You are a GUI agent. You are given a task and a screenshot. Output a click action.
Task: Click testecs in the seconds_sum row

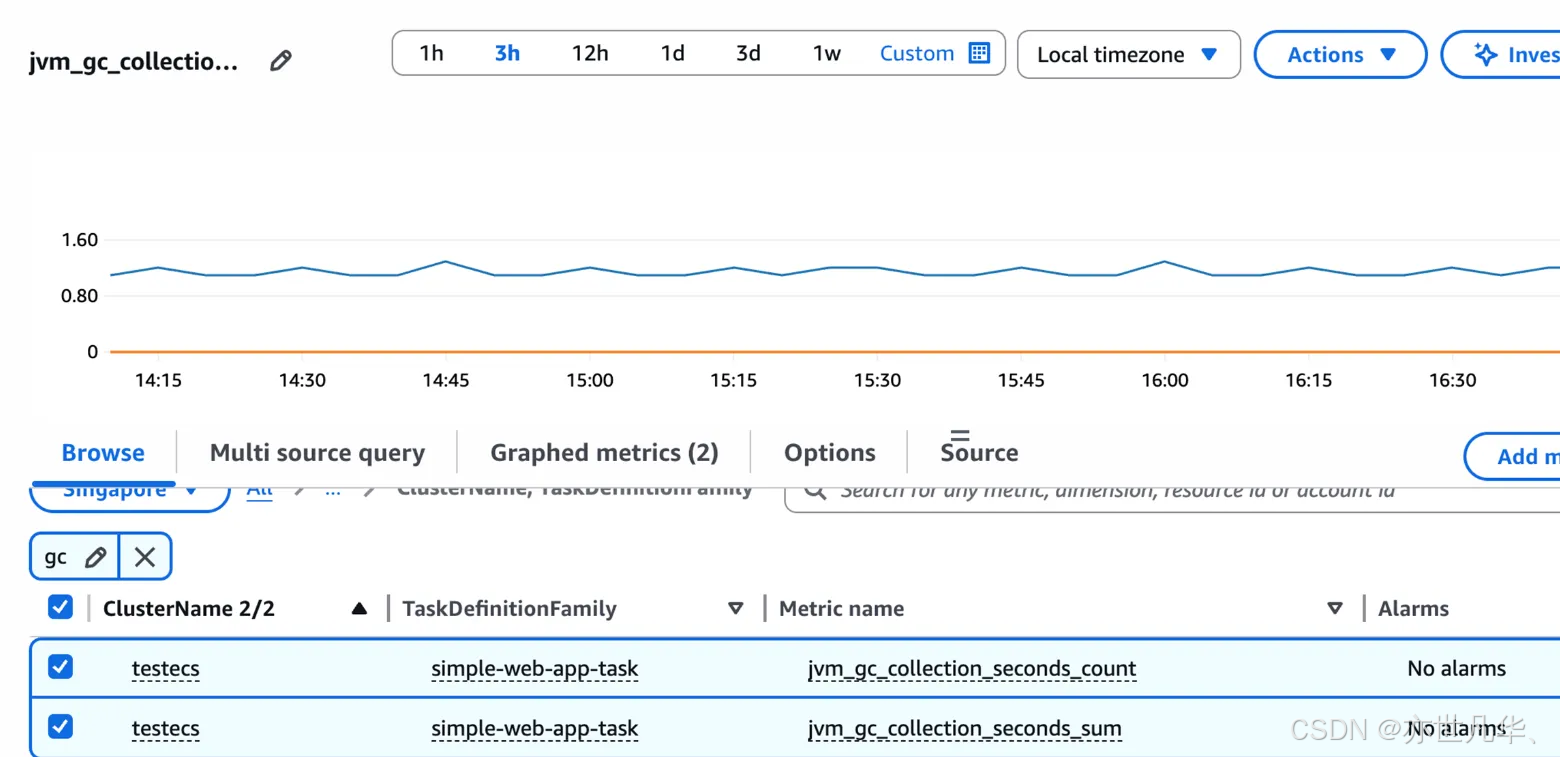[165, 728]
